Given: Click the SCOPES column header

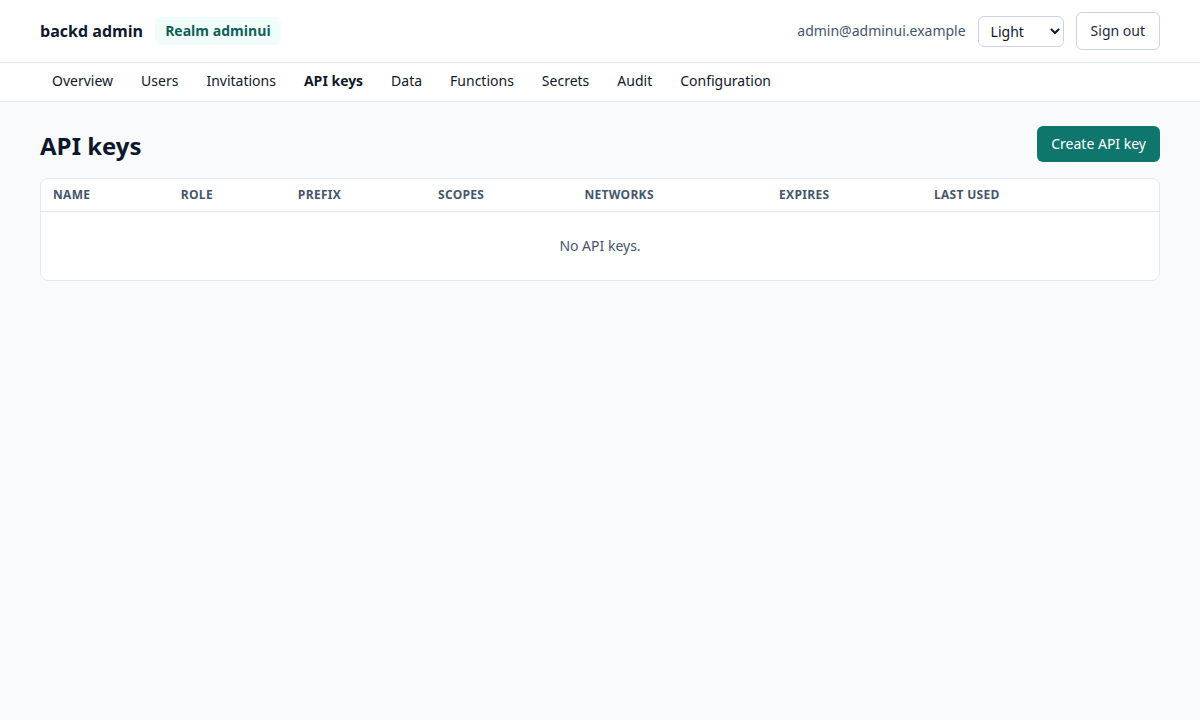Looking at the screenshot, I should coord(461,195).
